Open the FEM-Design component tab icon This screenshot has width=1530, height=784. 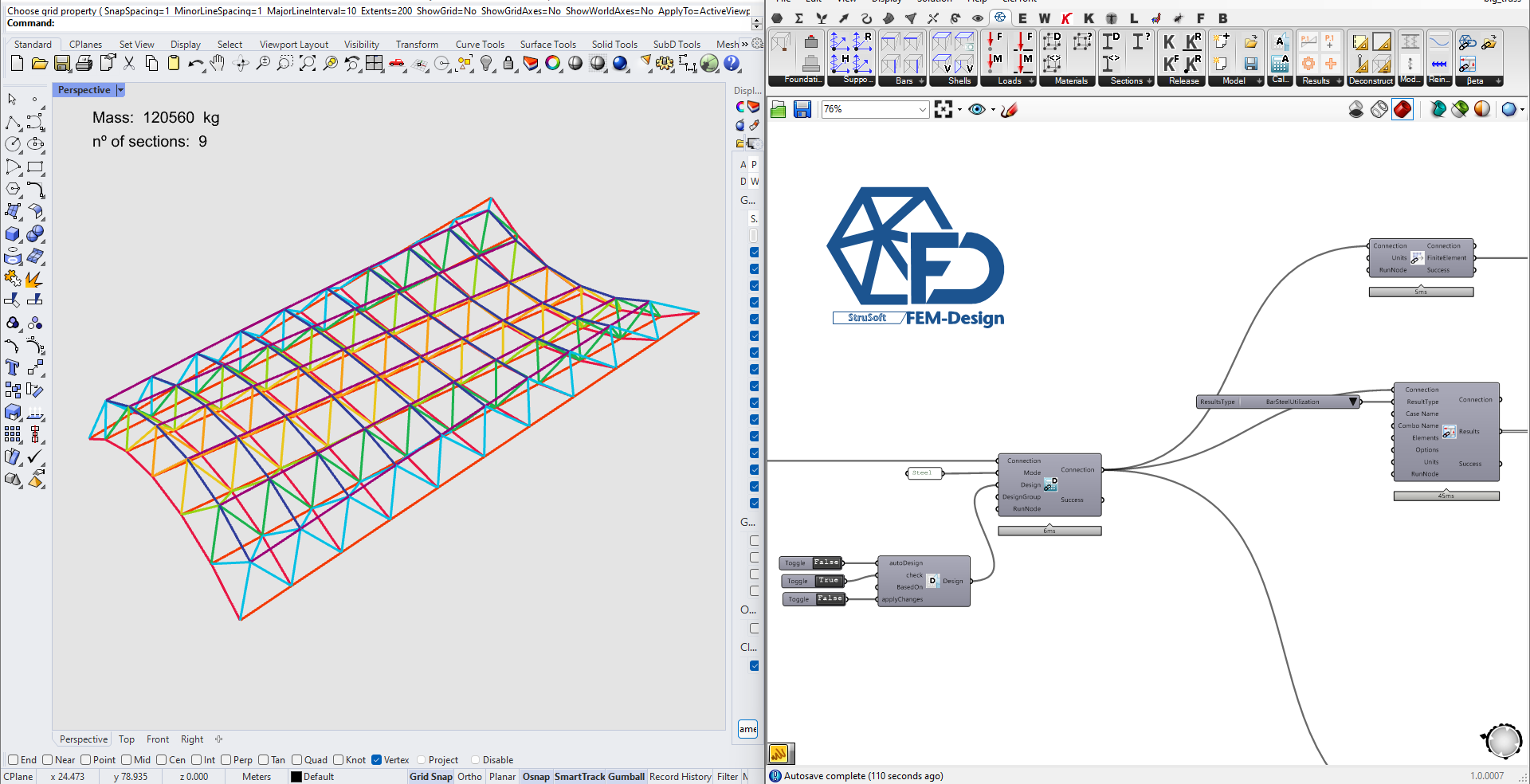[x=999, y=18]
